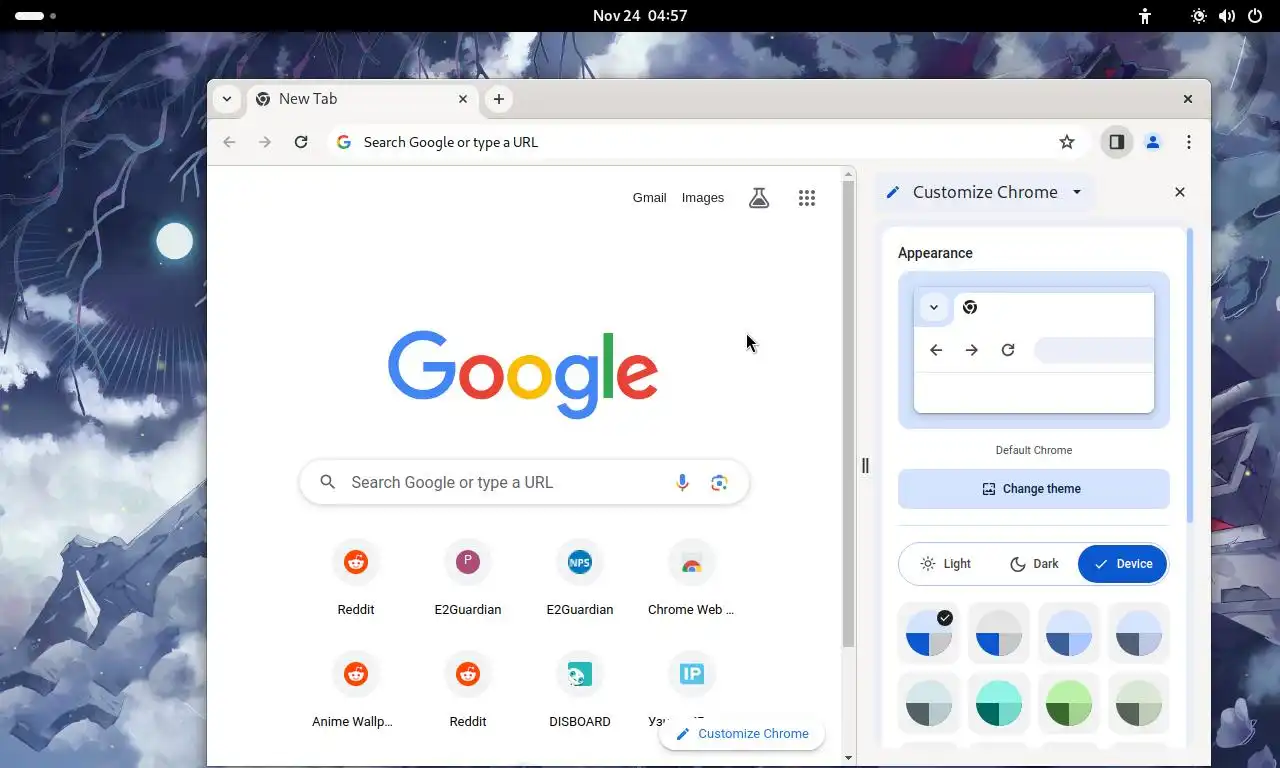This screenshot has height=768, width=1280.
Task: Open a new tab with plus button
Action: click(x=498, y=99)
